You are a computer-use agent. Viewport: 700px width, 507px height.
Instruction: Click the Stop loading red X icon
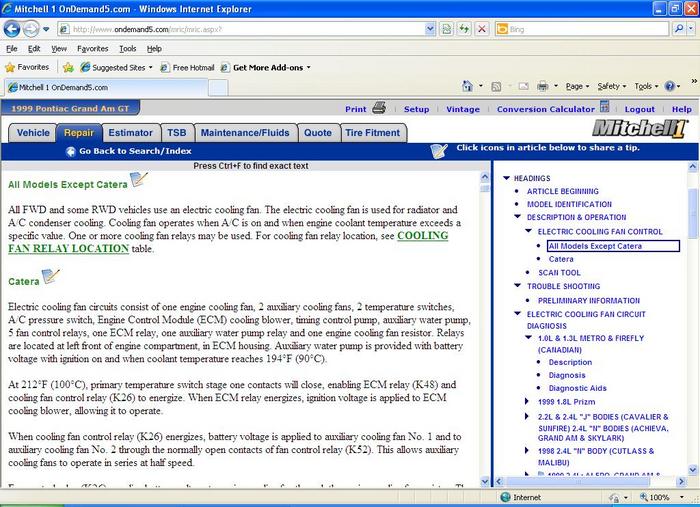point(482,29)
